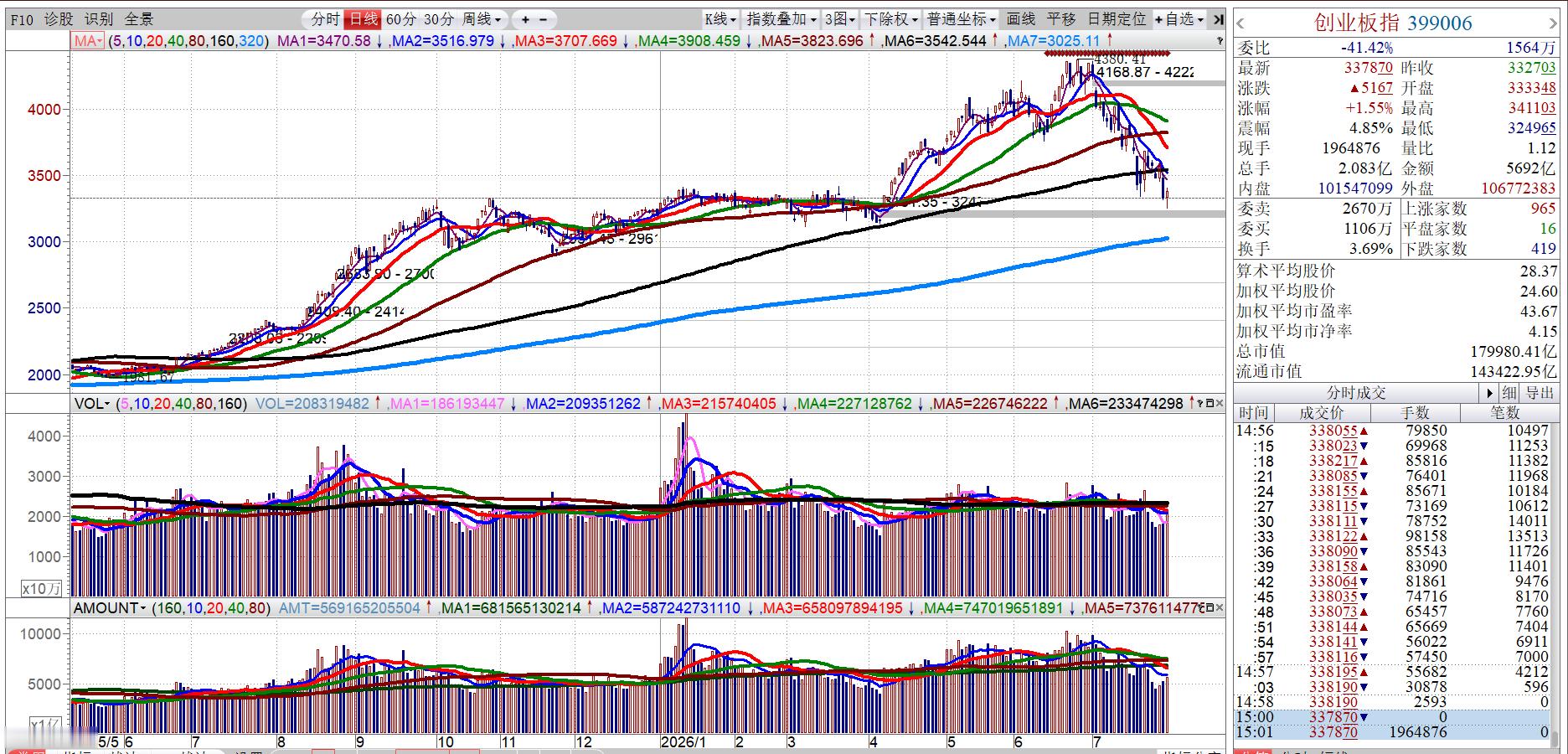Click 细 detail button
The image size is (1568, 754).
point(1509,393)
